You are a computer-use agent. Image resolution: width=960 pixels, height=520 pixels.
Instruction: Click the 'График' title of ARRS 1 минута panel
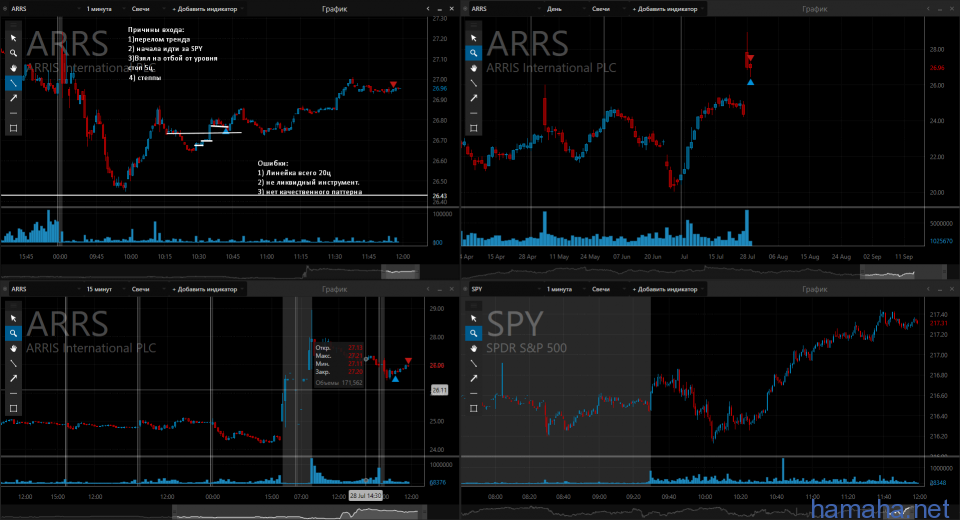pyautogui.click(x=334, y=9)
